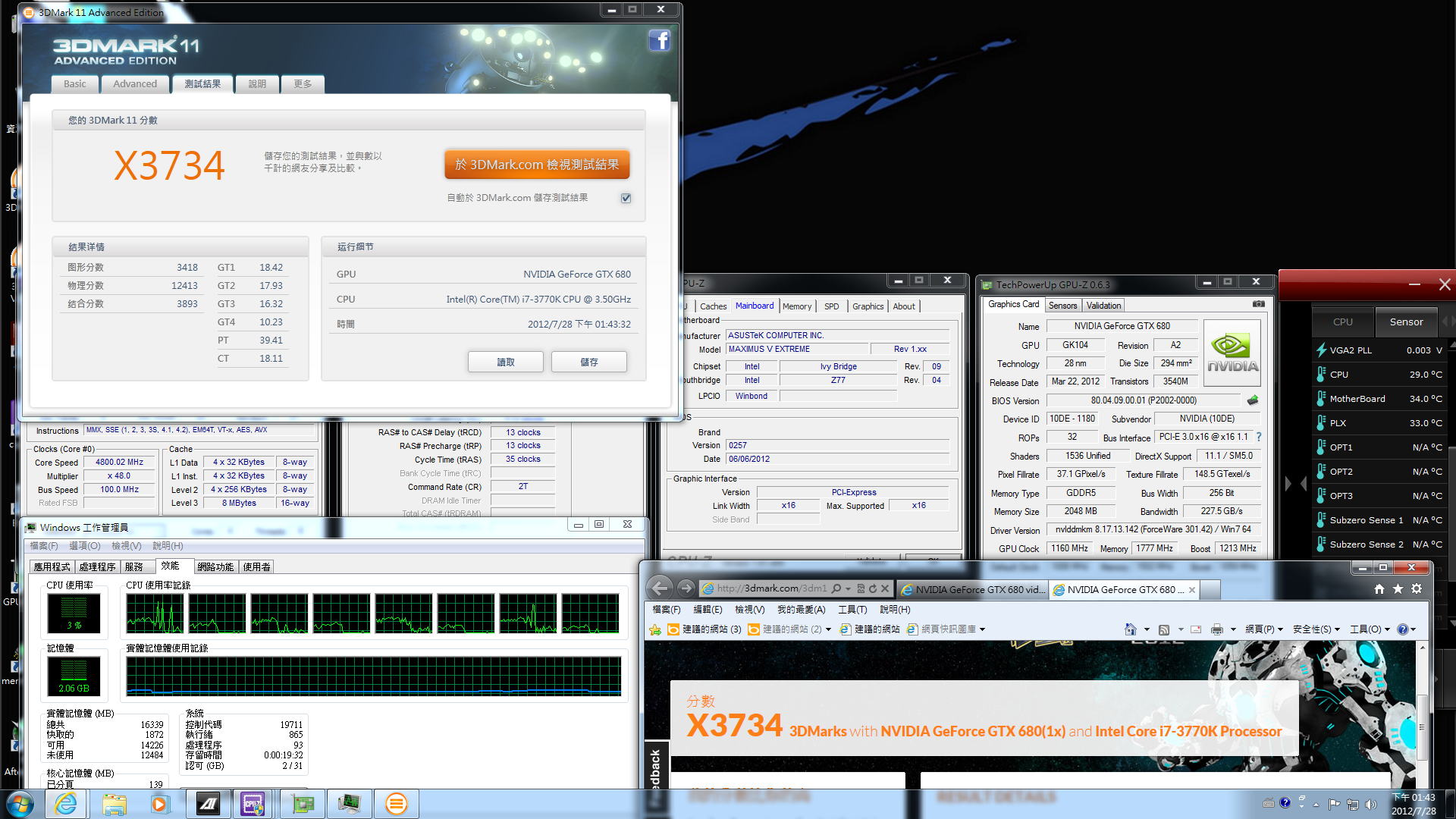Select the CPU tab in the red monitor window
The width and height of the screenshot is (1456, 819).
tap(1342, 322)
